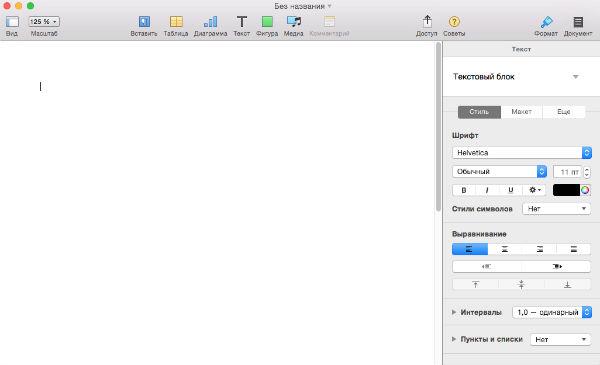Align text right
This screenshot has height=365, width=600.
(539, 249)
